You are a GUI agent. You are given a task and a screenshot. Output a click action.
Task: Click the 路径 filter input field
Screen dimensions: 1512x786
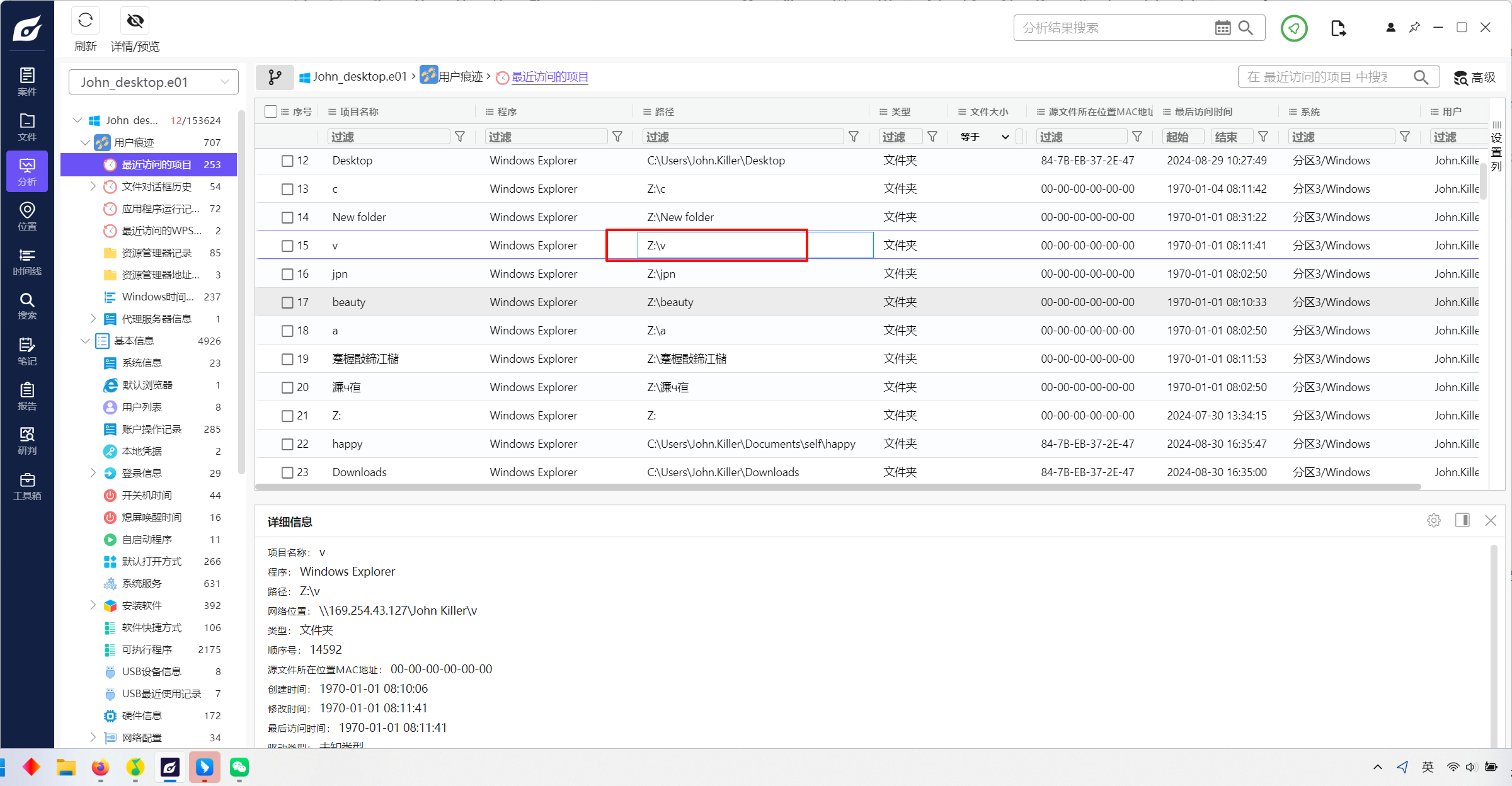pos(742,137)
